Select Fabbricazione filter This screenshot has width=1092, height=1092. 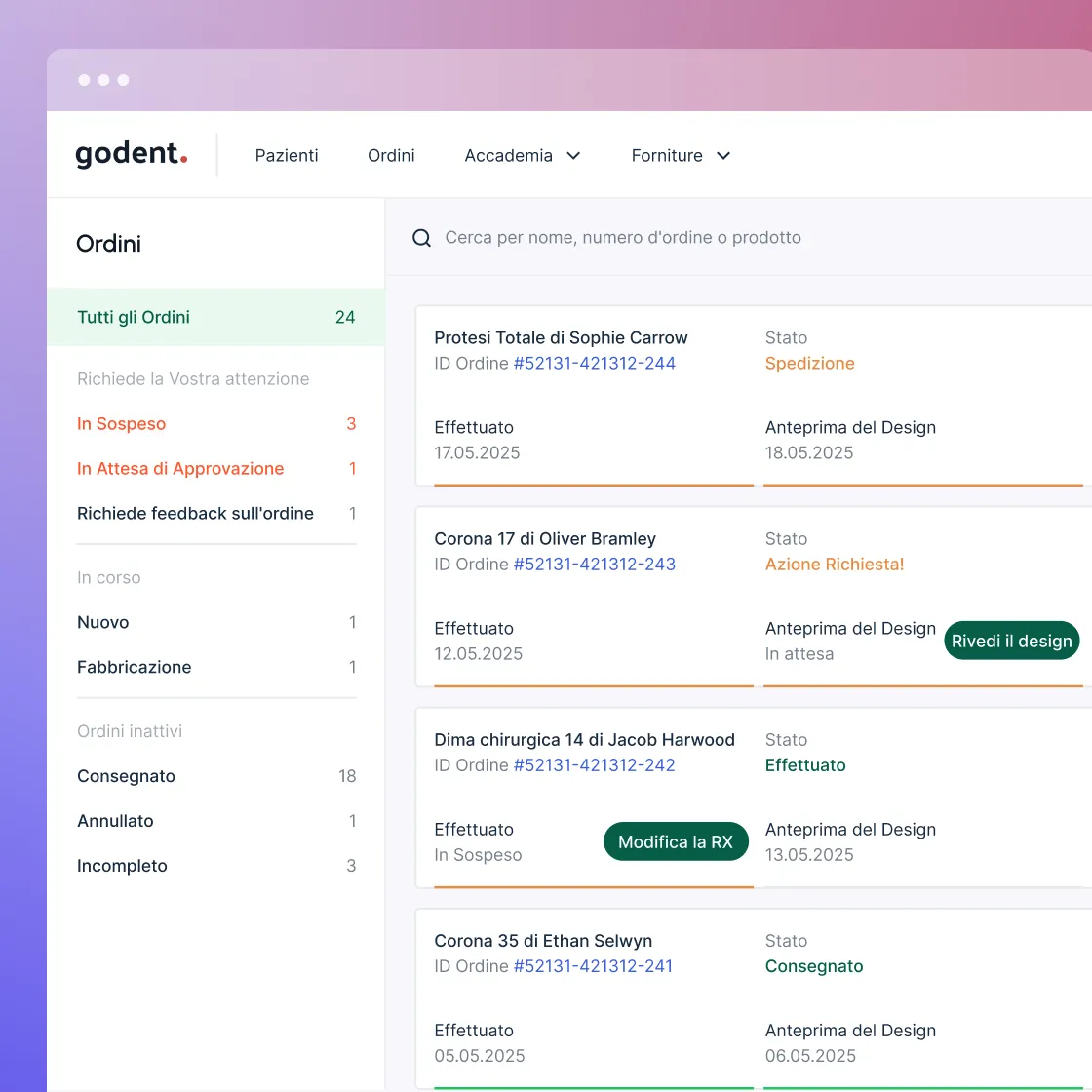tap(215, 667)
